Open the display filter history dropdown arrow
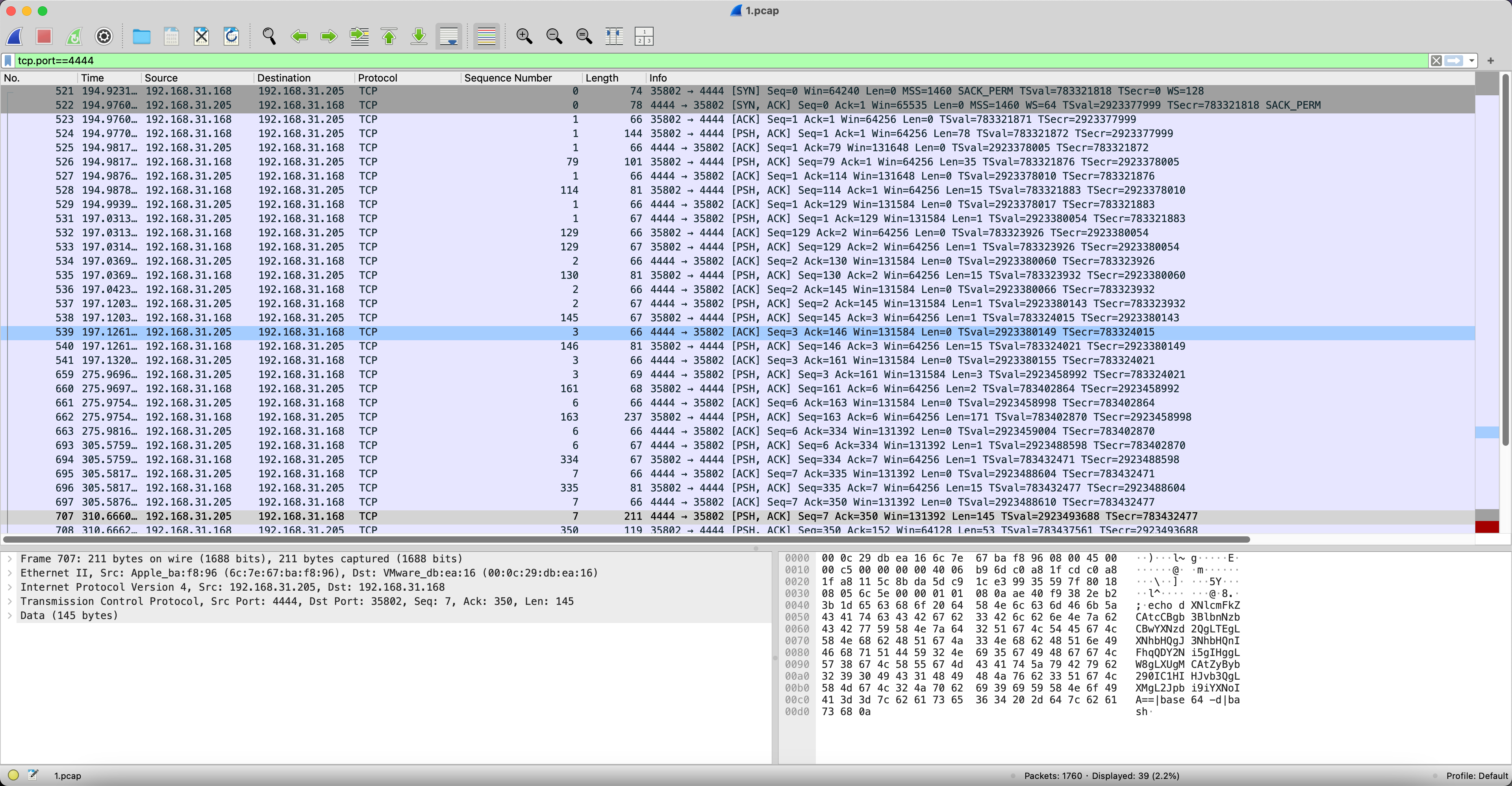This screenshot has width=1512, height=786. click(x=1471, y=61)
